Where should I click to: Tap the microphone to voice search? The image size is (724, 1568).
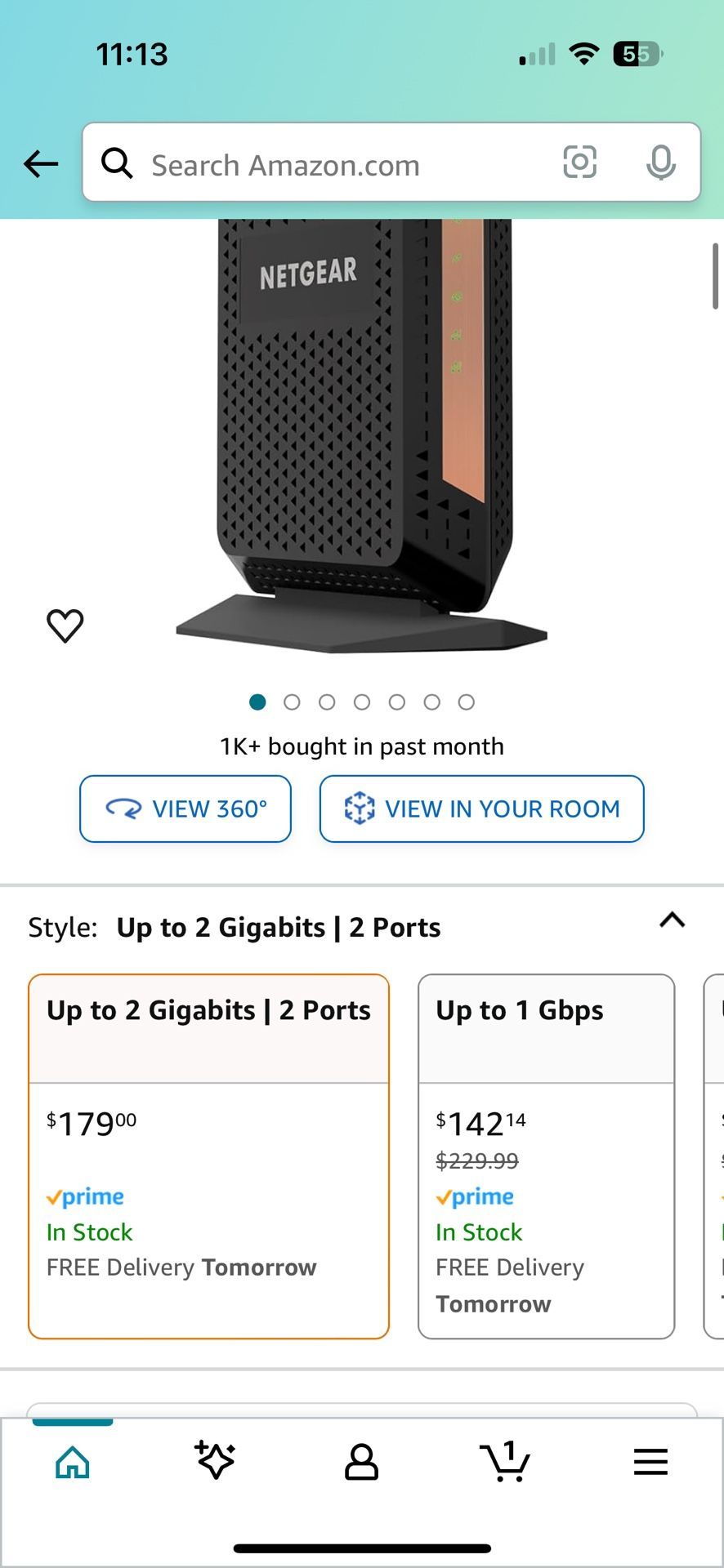pos(662,163)
